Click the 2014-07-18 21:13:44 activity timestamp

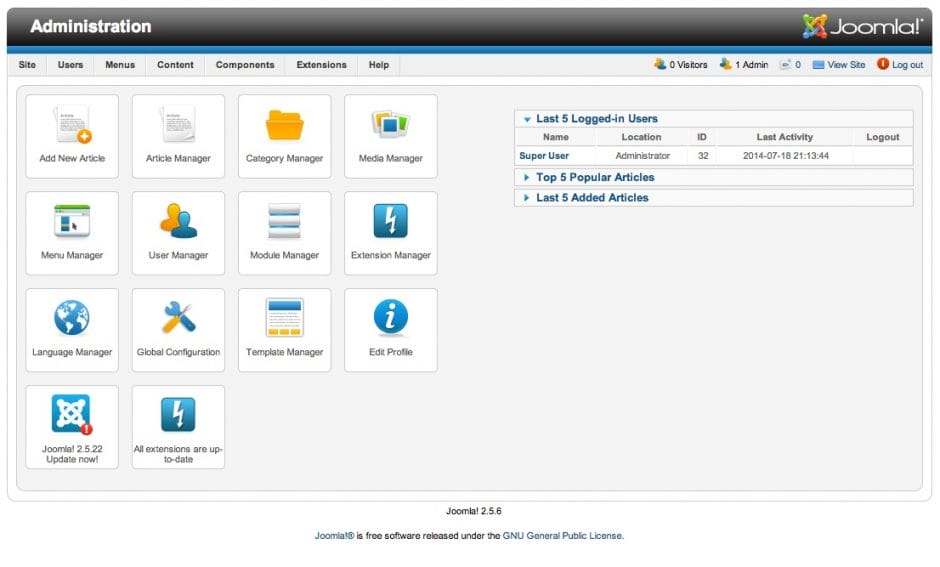click(x=786, y=156)
